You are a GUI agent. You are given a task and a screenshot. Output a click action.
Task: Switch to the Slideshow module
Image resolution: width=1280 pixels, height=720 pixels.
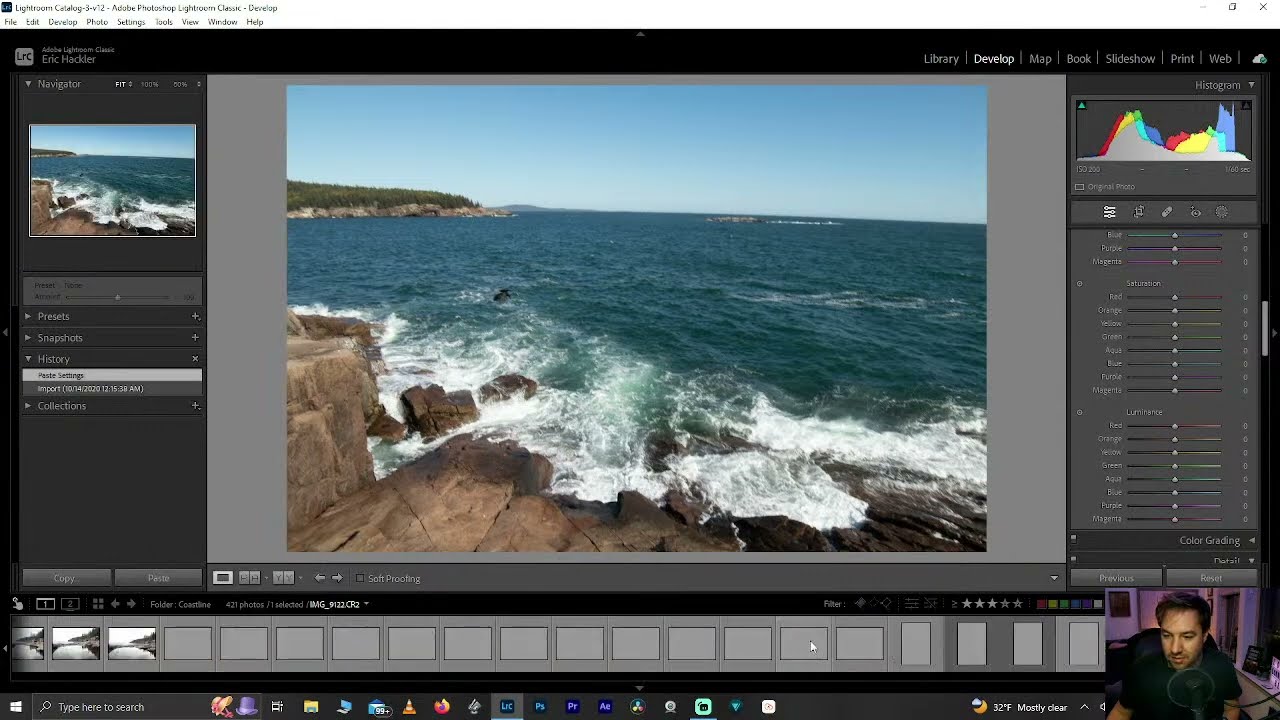[x=1130, y=59]
